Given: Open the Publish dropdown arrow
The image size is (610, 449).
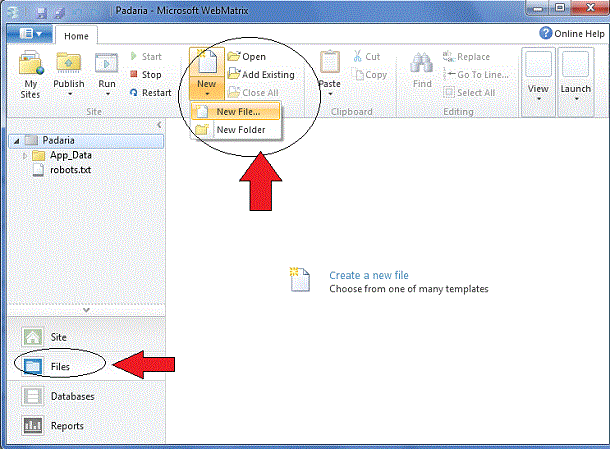Looking at the screenshot, I should pos(69,94).
